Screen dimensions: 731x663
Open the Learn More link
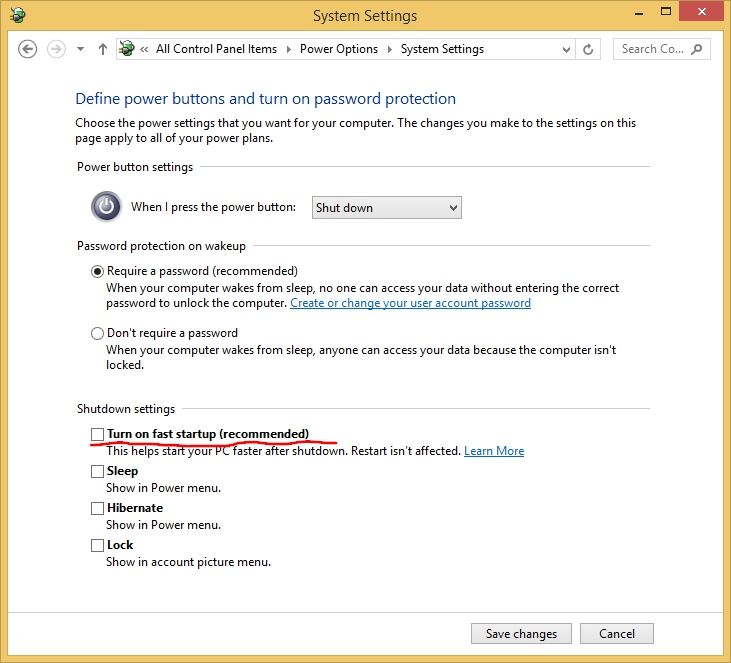click(x=494, y=451)
